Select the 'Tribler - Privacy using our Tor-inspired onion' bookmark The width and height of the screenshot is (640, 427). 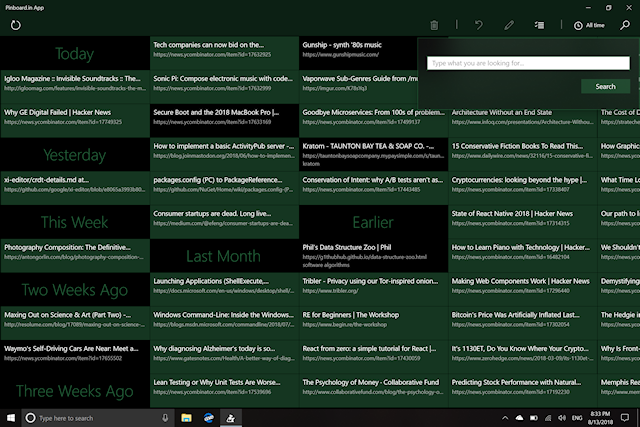pos(373,290)
